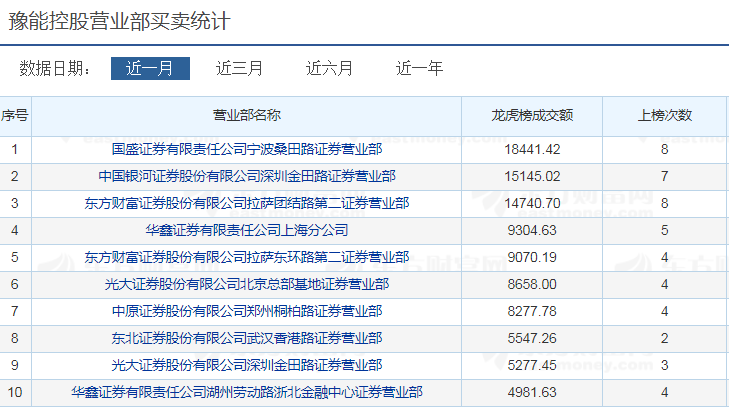Click the 豫能控股营业部买卖统计 page title
Viewport: 729px width, 409px height.
pyautogui.click(x=119, y=21)
